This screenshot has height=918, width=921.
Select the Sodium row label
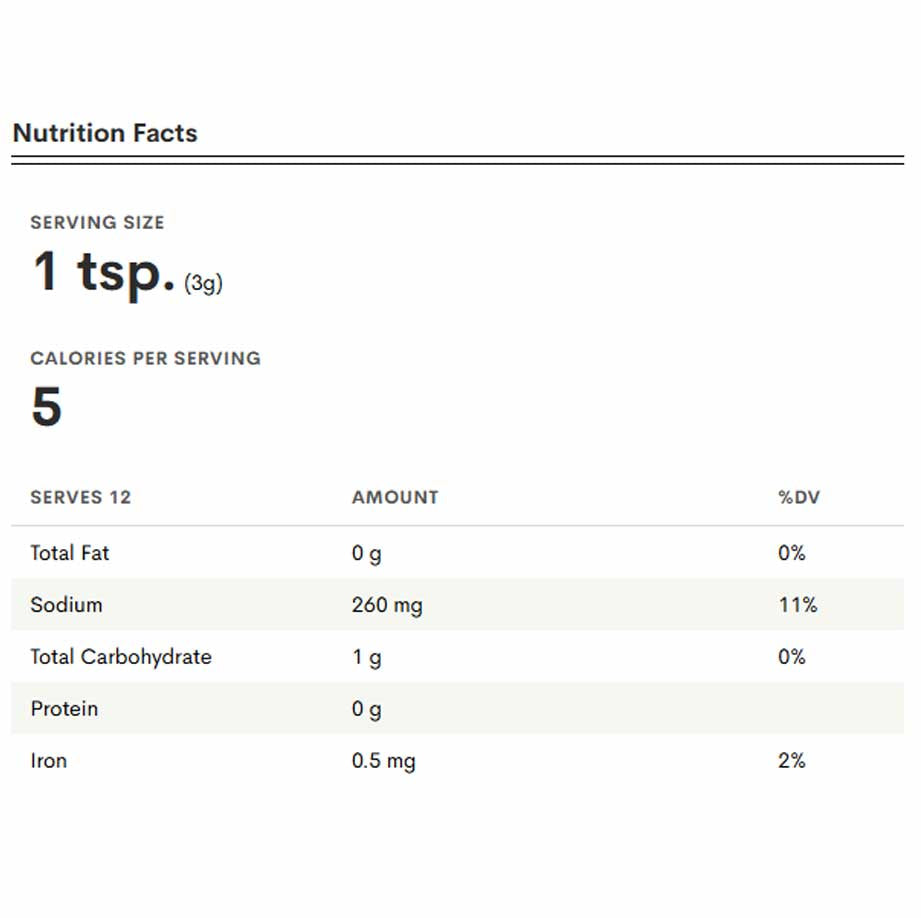point(66,605)
